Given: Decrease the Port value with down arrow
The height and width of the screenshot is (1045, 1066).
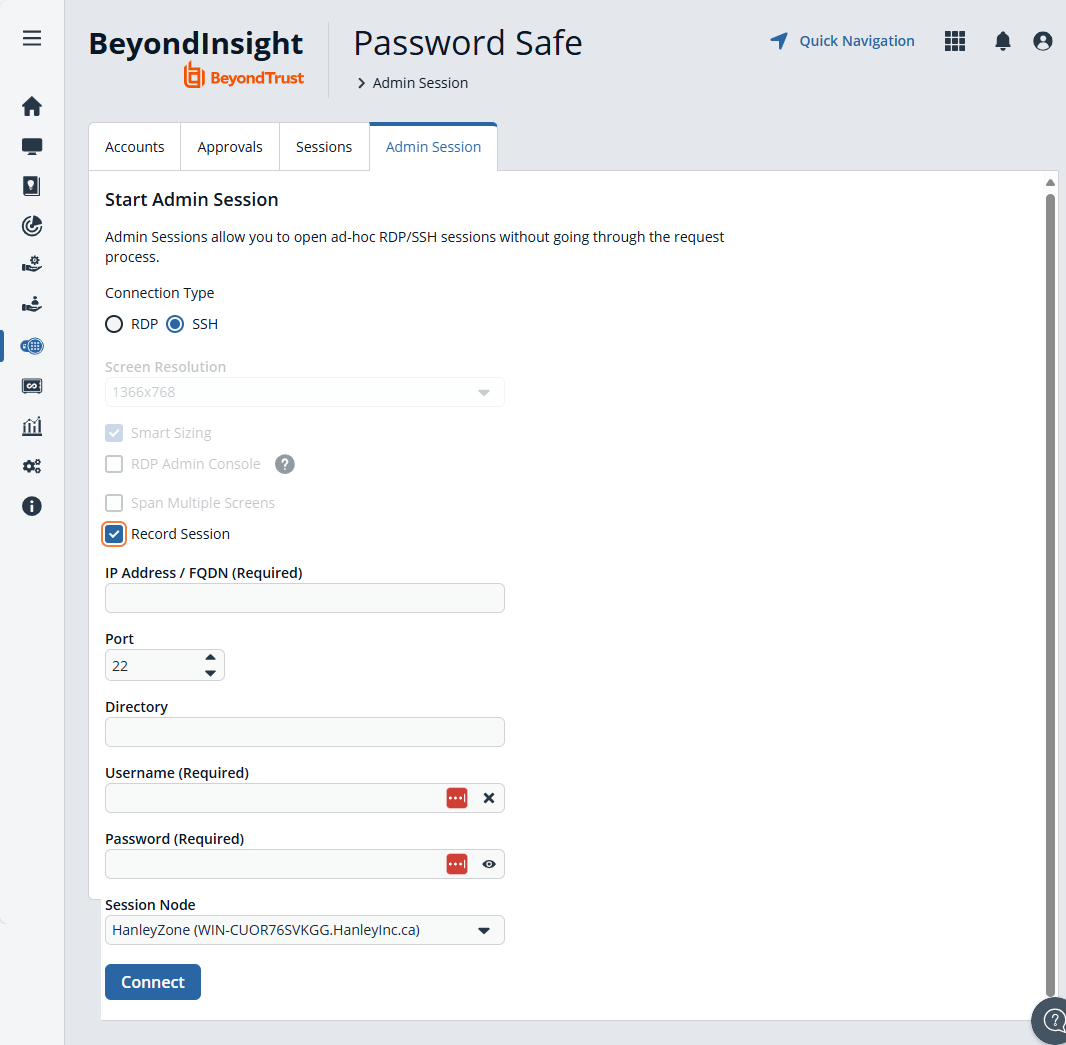Looking at the screenshot, I should click(x=210, y=673).
